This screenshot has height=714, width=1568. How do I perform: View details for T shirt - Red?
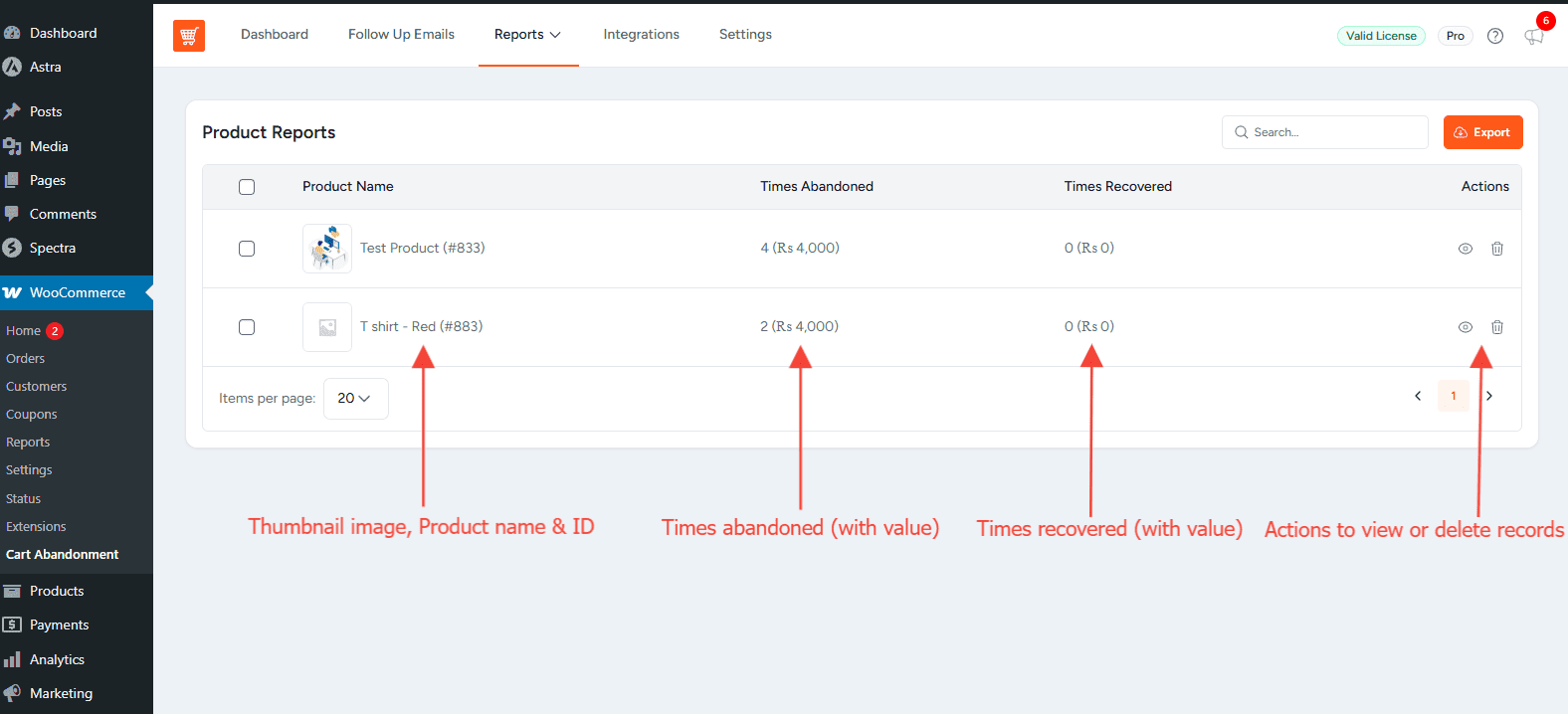pos(1465,327)
